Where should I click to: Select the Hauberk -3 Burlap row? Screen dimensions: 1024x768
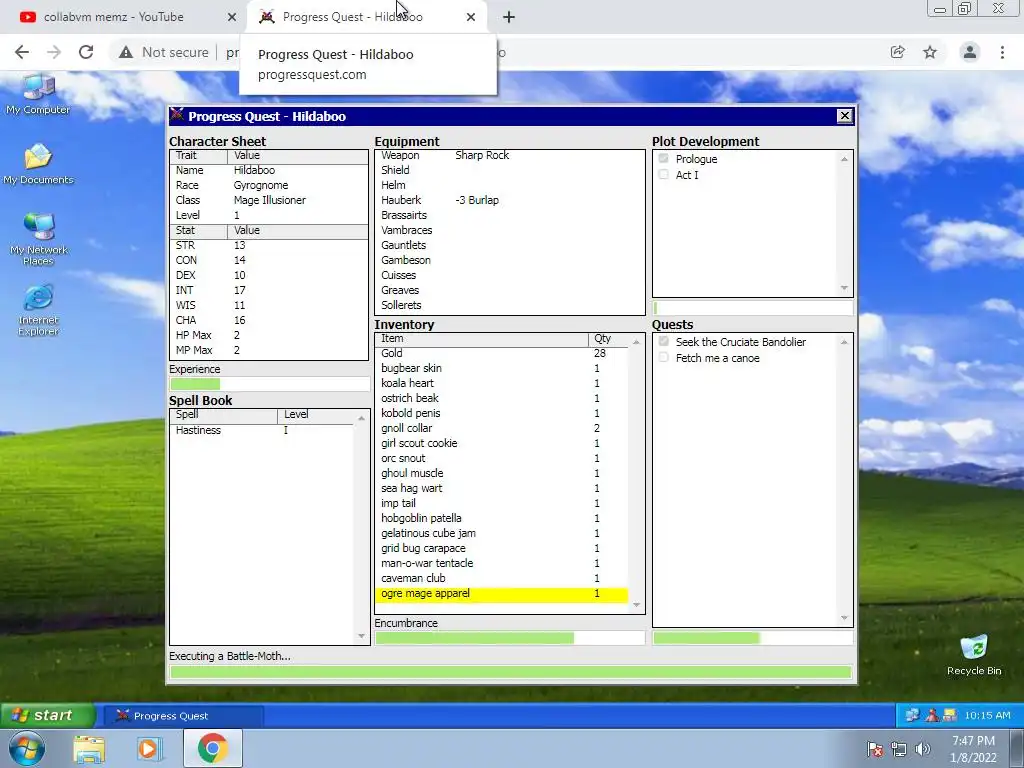(x=509, y=200)
